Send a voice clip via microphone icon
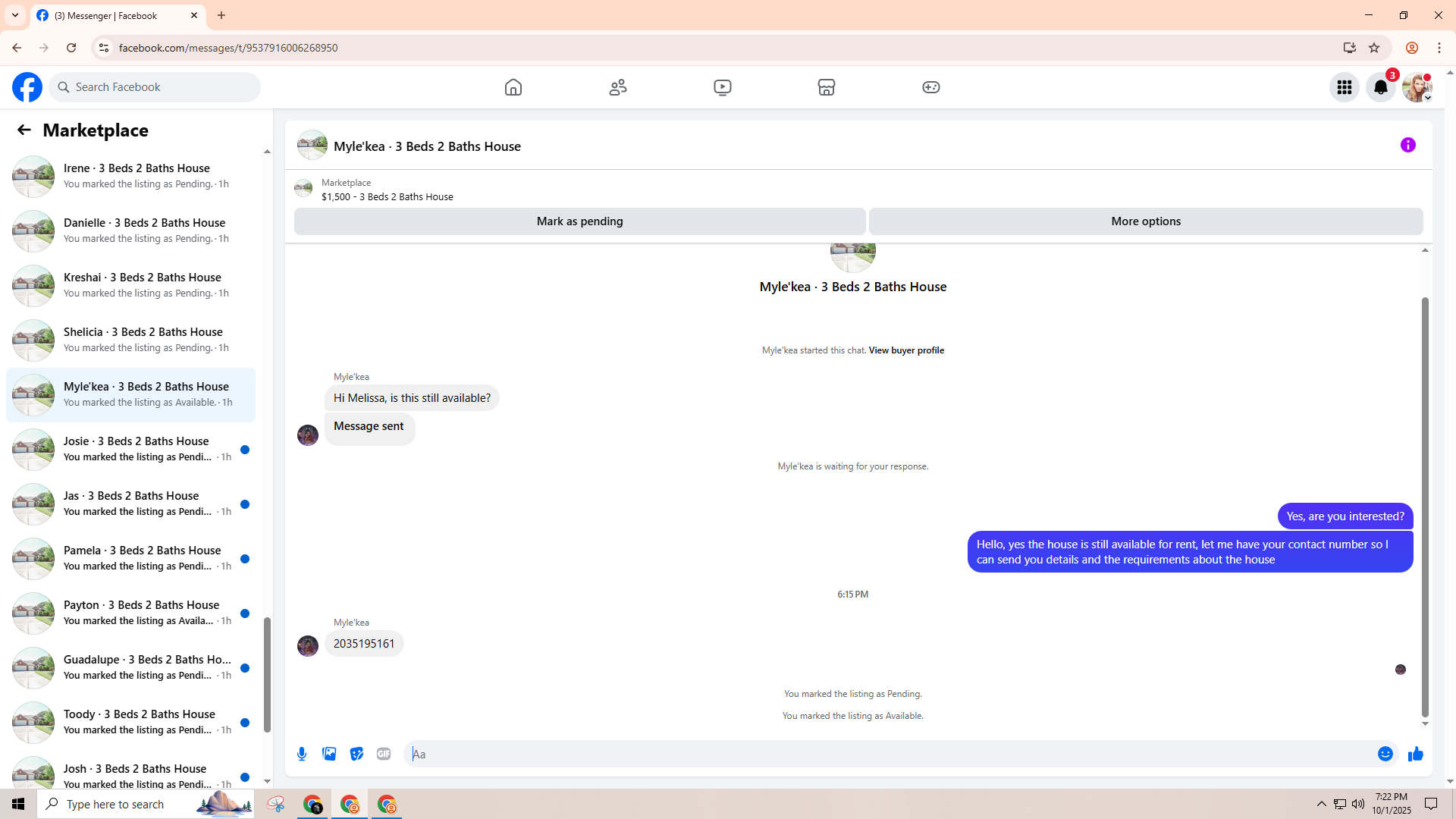The width and height of the screenshot is (1456, 819). point(302,754)
